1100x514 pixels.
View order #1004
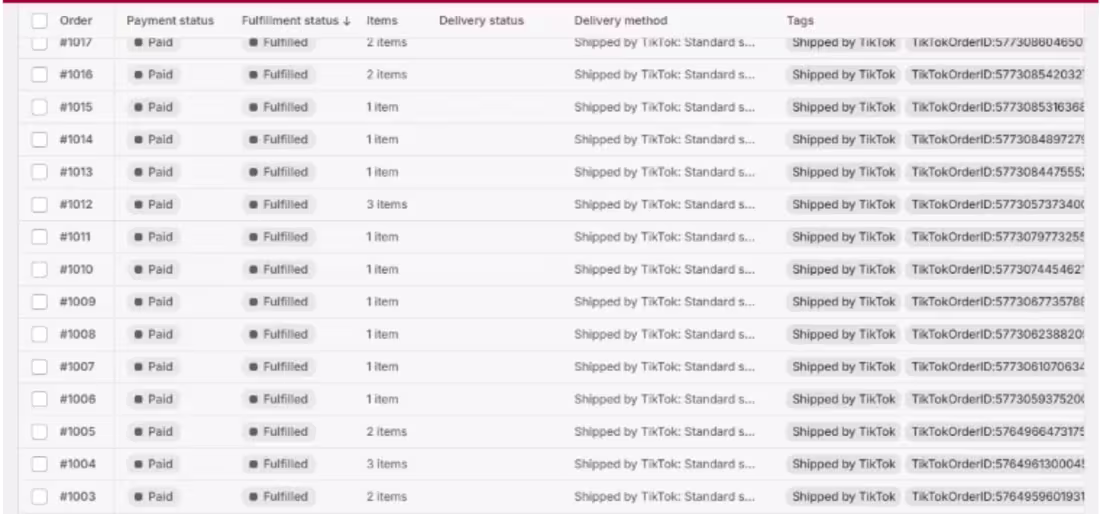pyautogui.click(x=77, y=464)
